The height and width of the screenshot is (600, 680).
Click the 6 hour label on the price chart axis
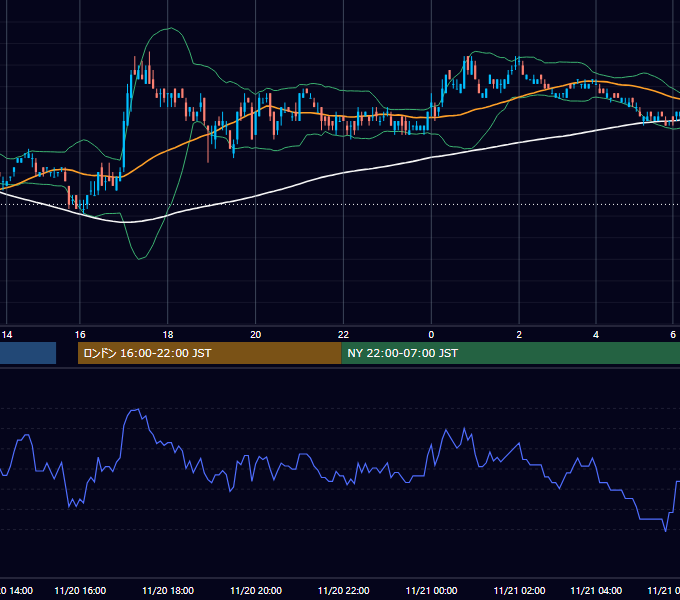(x=673, y=335)
